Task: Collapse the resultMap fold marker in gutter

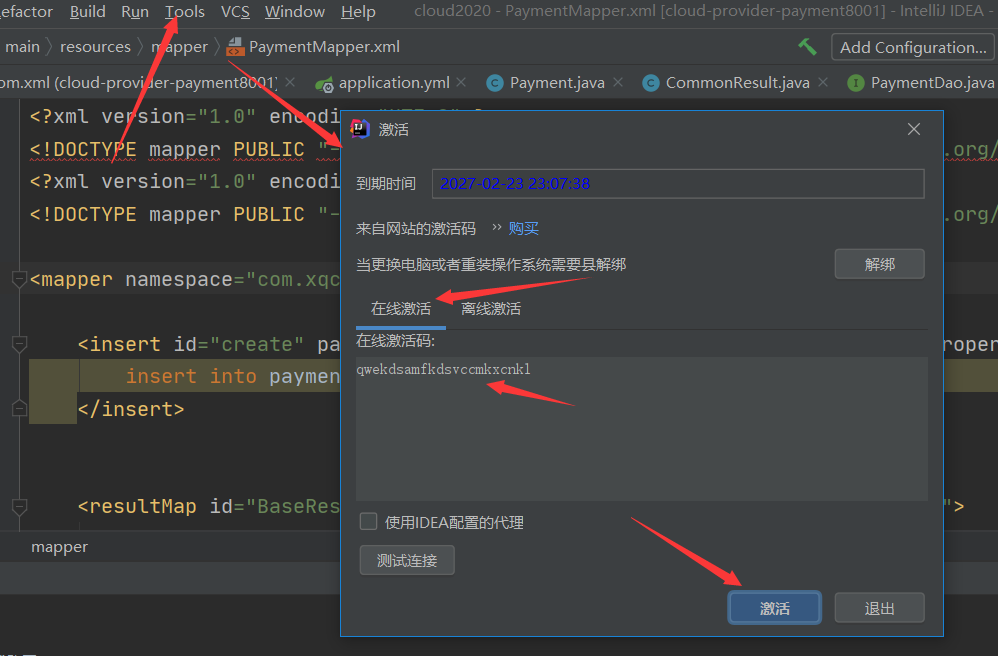Action: [19, 506]
